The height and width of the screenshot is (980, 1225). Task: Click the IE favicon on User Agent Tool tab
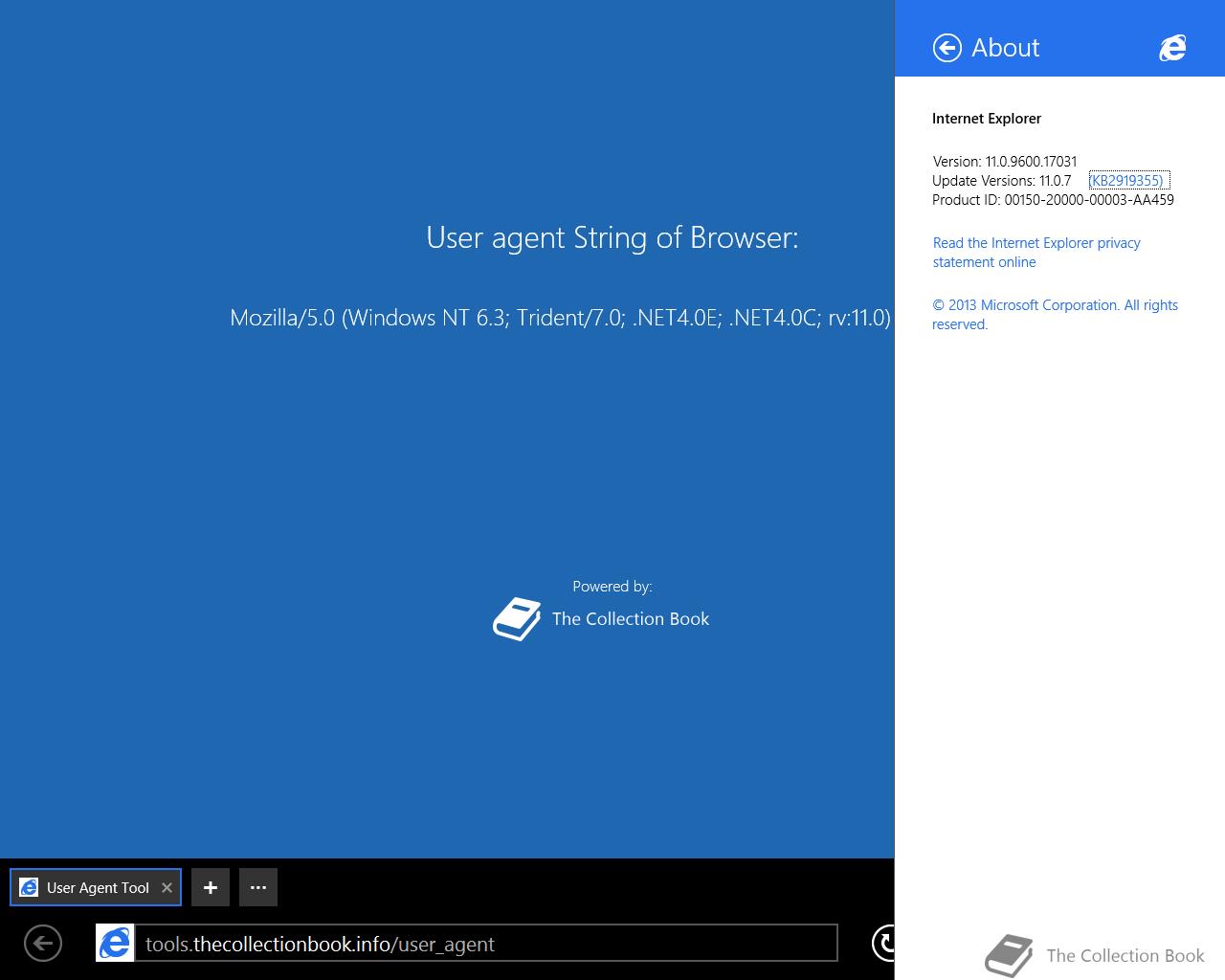pyautogui.click(x=29, y=887)
